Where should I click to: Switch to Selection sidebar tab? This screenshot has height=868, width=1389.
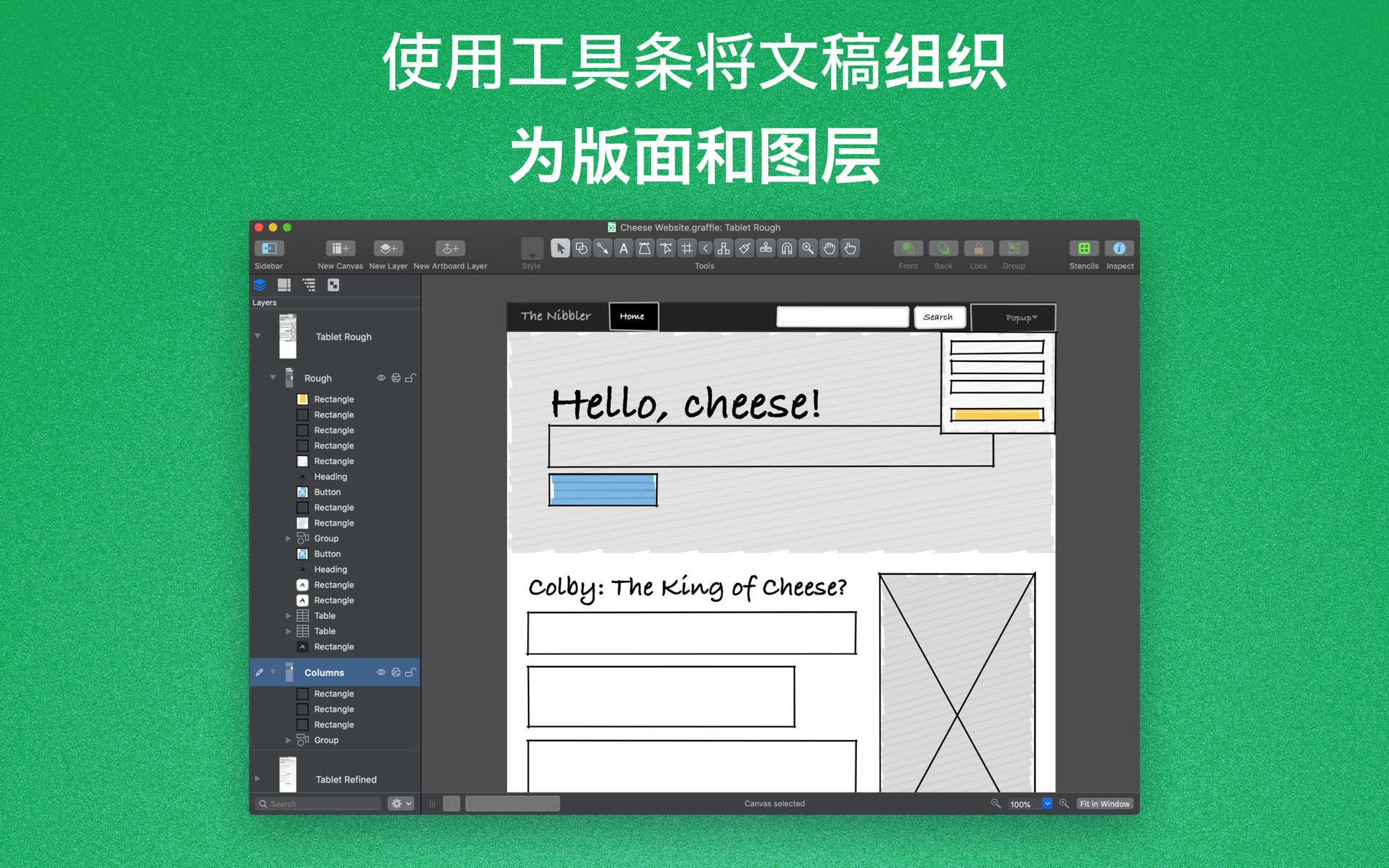click(333, 285)
